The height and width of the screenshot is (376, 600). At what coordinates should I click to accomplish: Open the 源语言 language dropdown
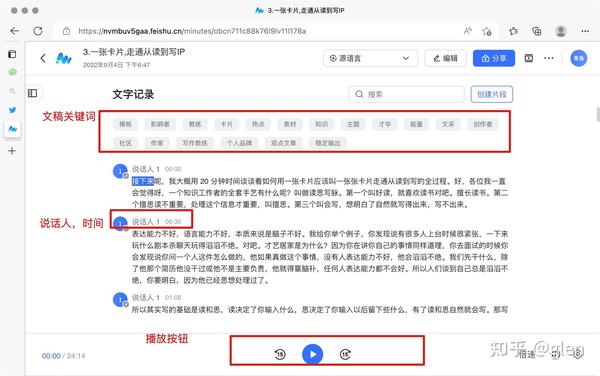370,58
